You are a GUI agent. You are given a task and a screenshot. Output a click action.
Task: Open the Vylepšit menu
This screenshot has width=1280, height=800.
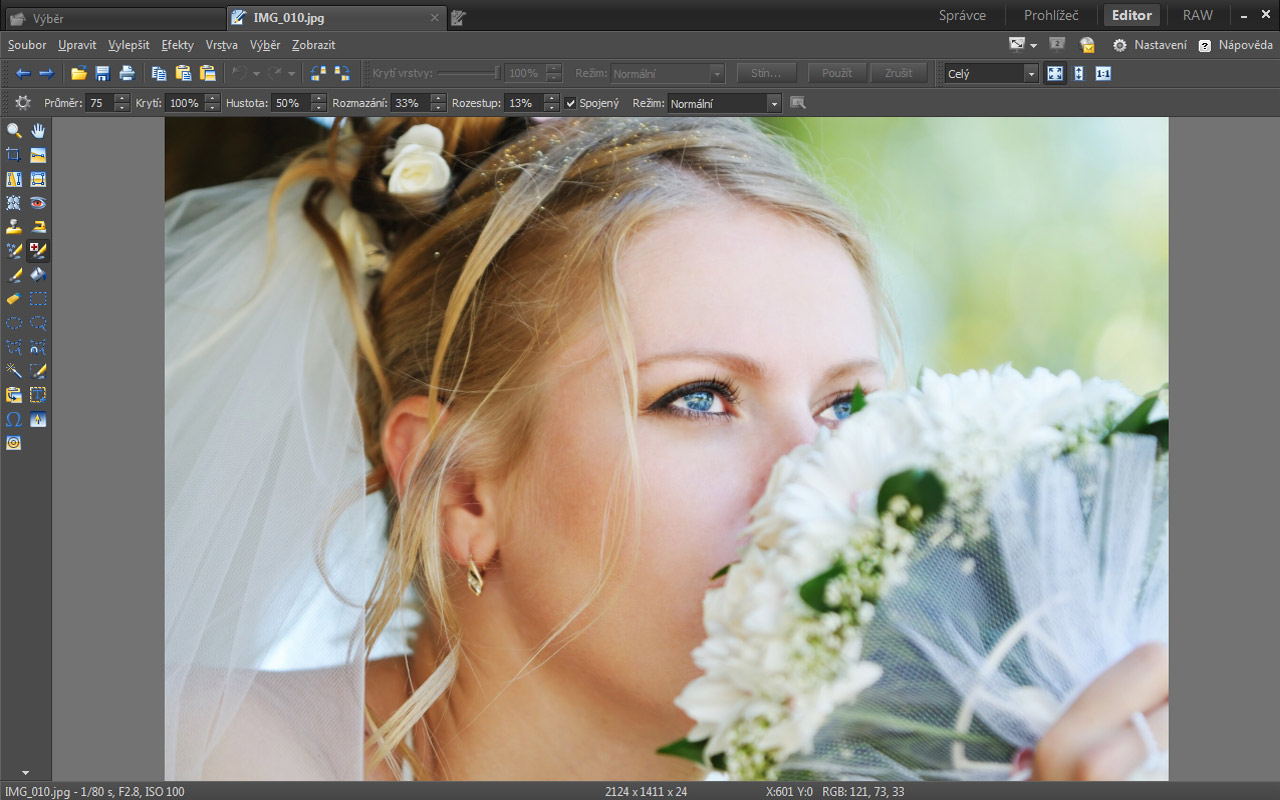129,45
